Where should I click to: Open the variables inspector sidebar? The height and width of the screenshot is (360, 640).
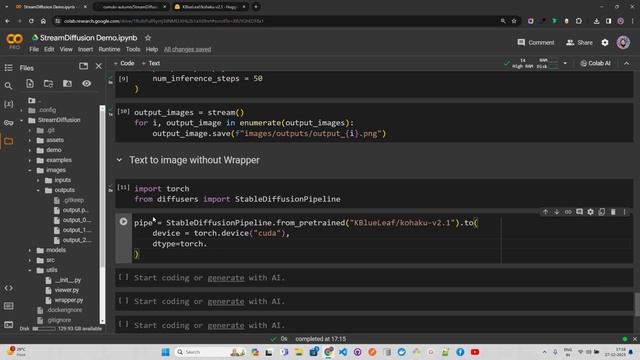coord(8,104)
